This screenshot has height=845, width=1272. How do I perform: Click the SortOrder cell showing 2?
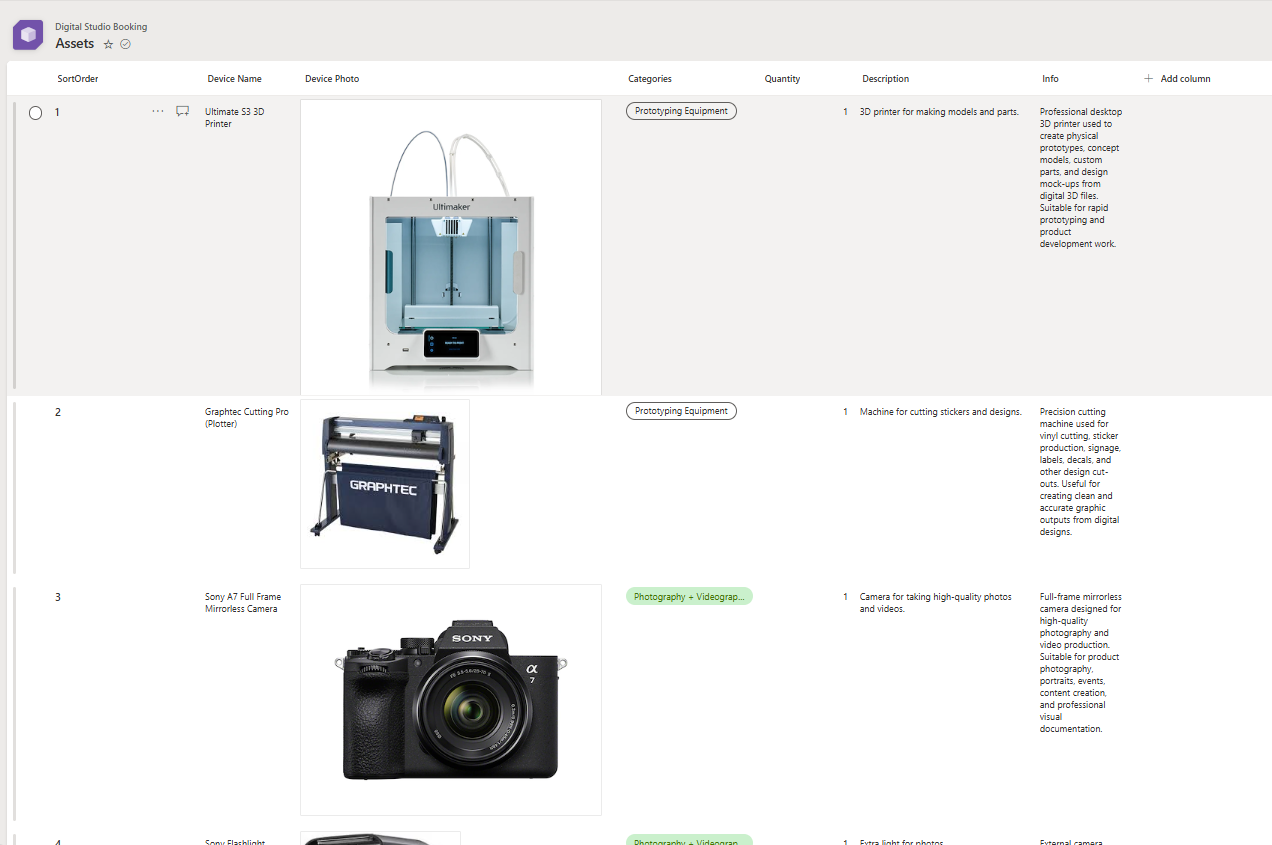pos(57,412)
